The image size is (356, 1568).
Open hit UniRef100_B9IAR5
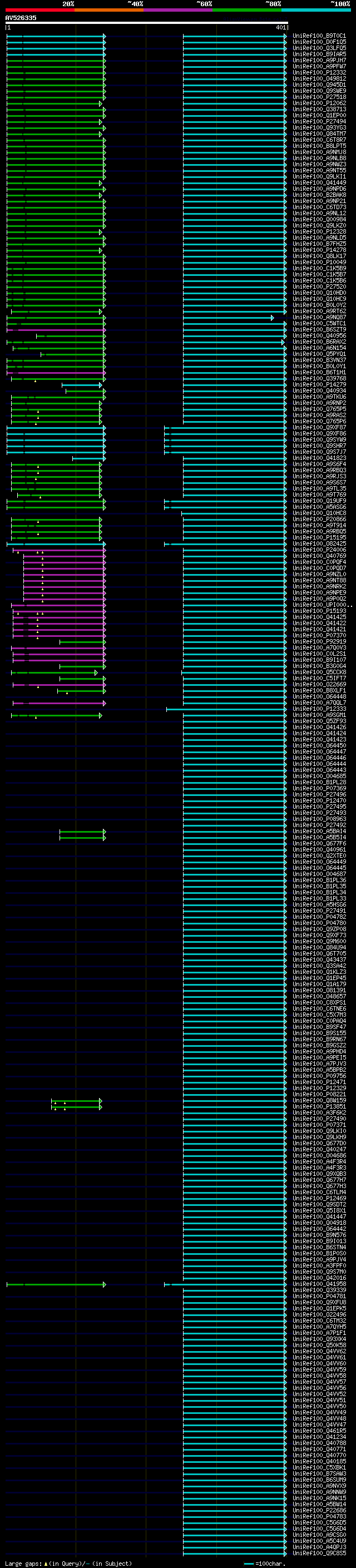tap(319, 54)
